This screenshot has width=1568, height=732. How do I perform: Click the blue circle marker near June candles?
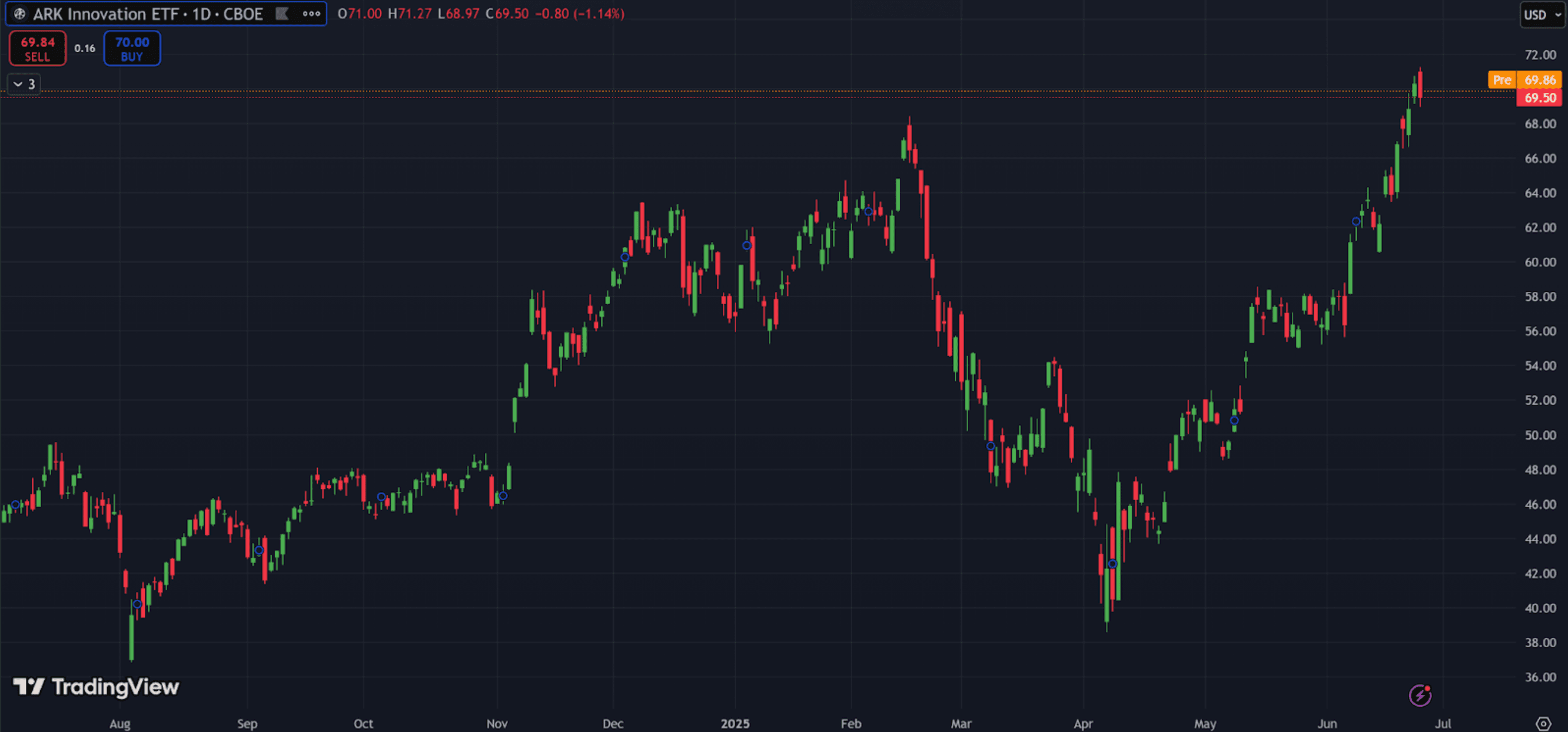click(1356, 221)
